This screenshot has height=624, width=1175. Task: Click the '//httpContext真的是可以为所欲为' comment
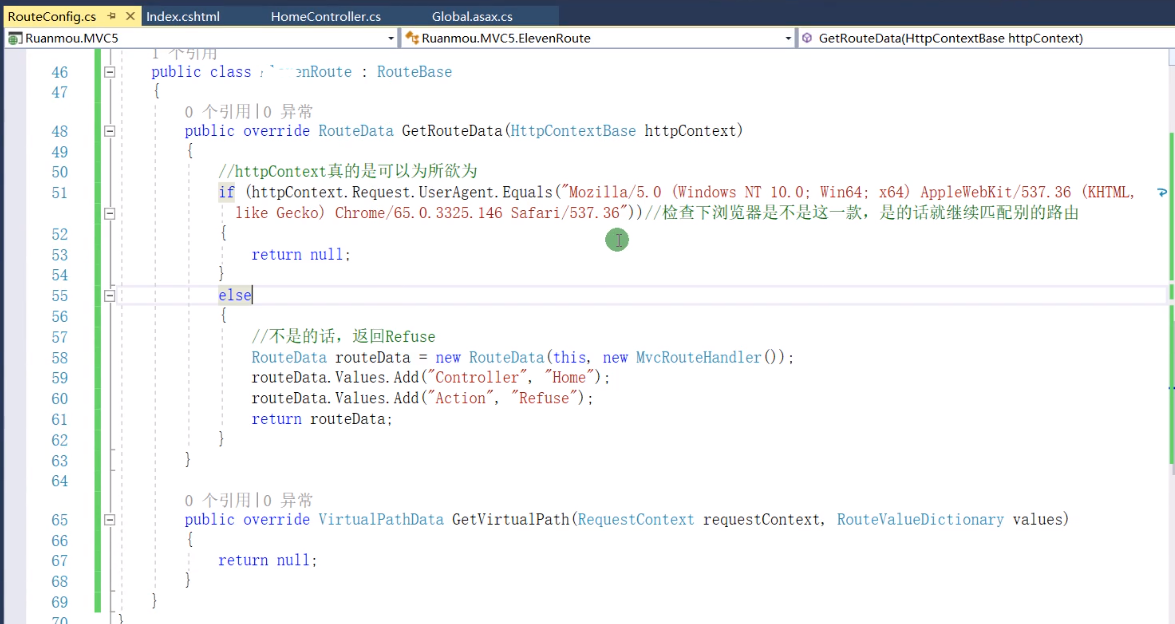point(348,172)
